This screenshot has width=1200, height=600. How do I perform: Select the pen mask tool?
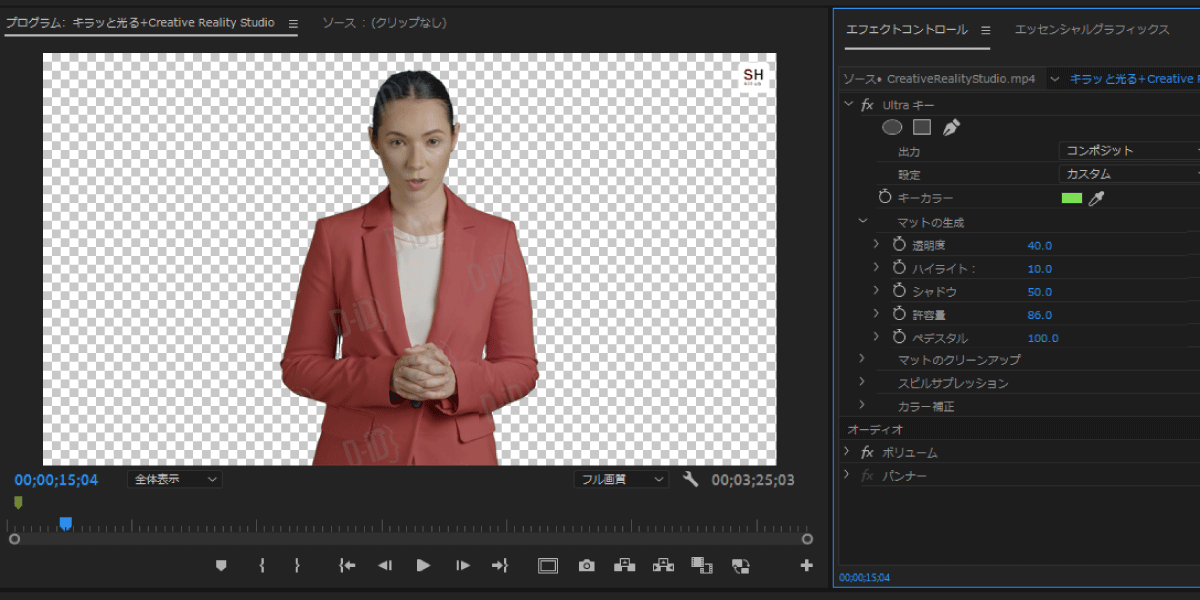coord(951,127)
